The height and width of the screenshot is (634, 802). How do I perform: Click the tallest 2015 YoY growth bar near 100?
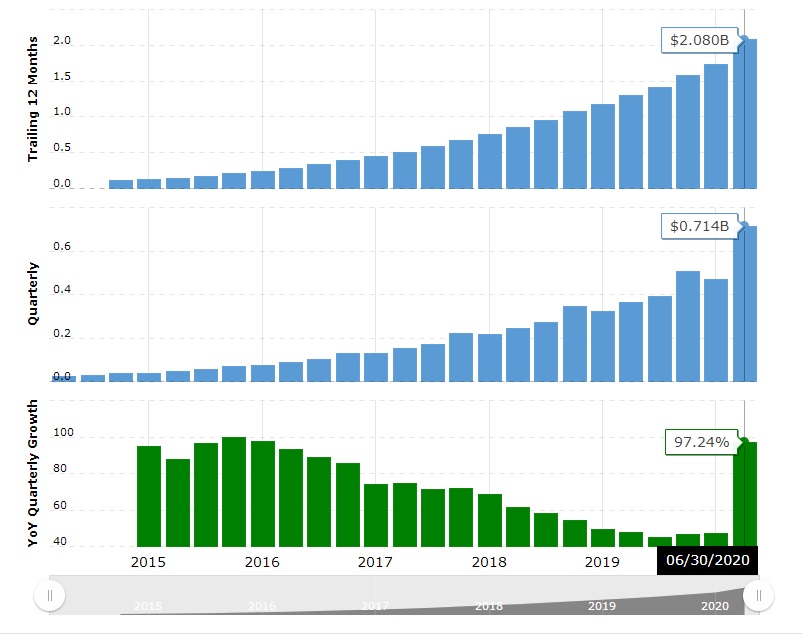tap(234, 492)
